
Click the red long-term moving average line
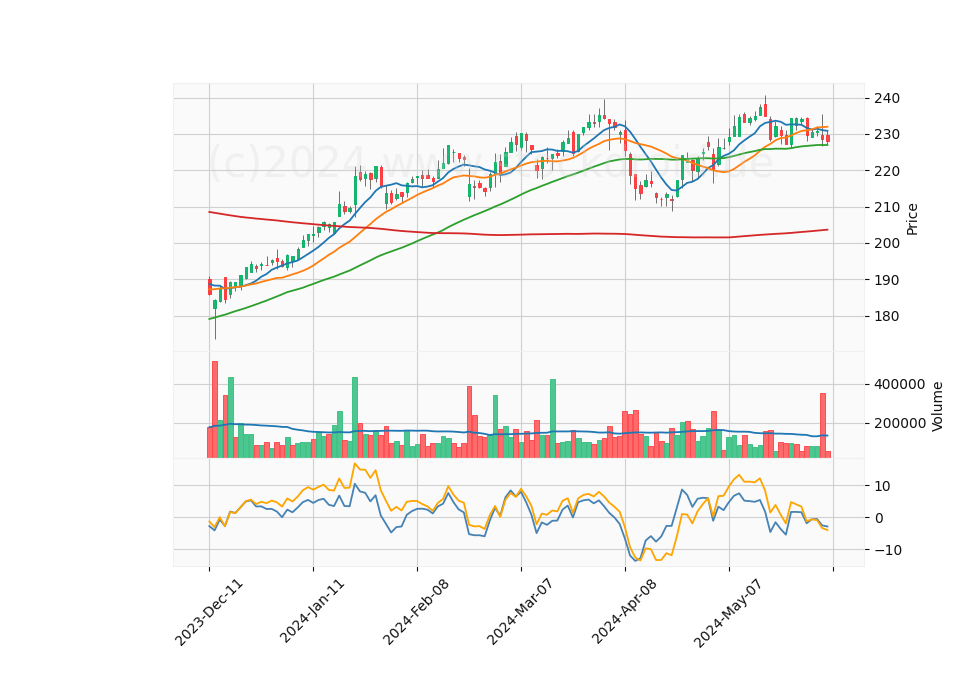(520, 234)
